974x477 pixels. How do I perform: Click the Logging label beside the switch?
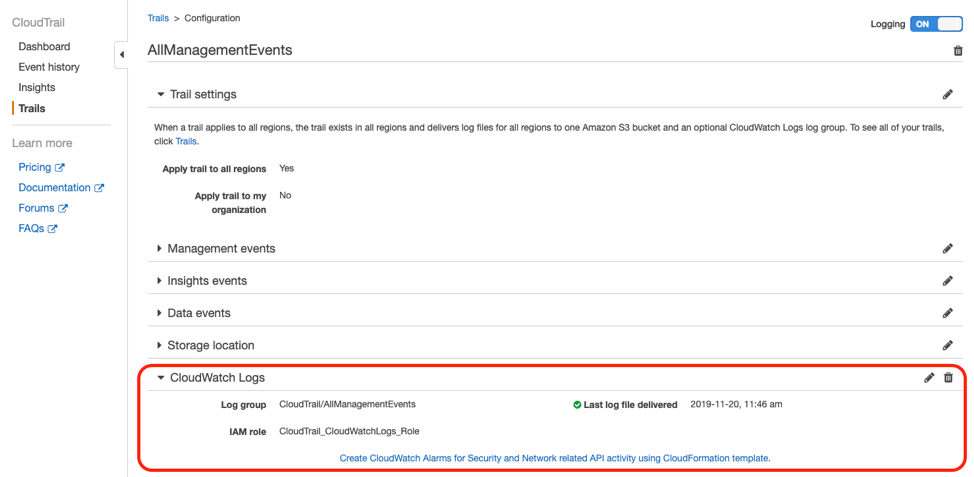888,24
